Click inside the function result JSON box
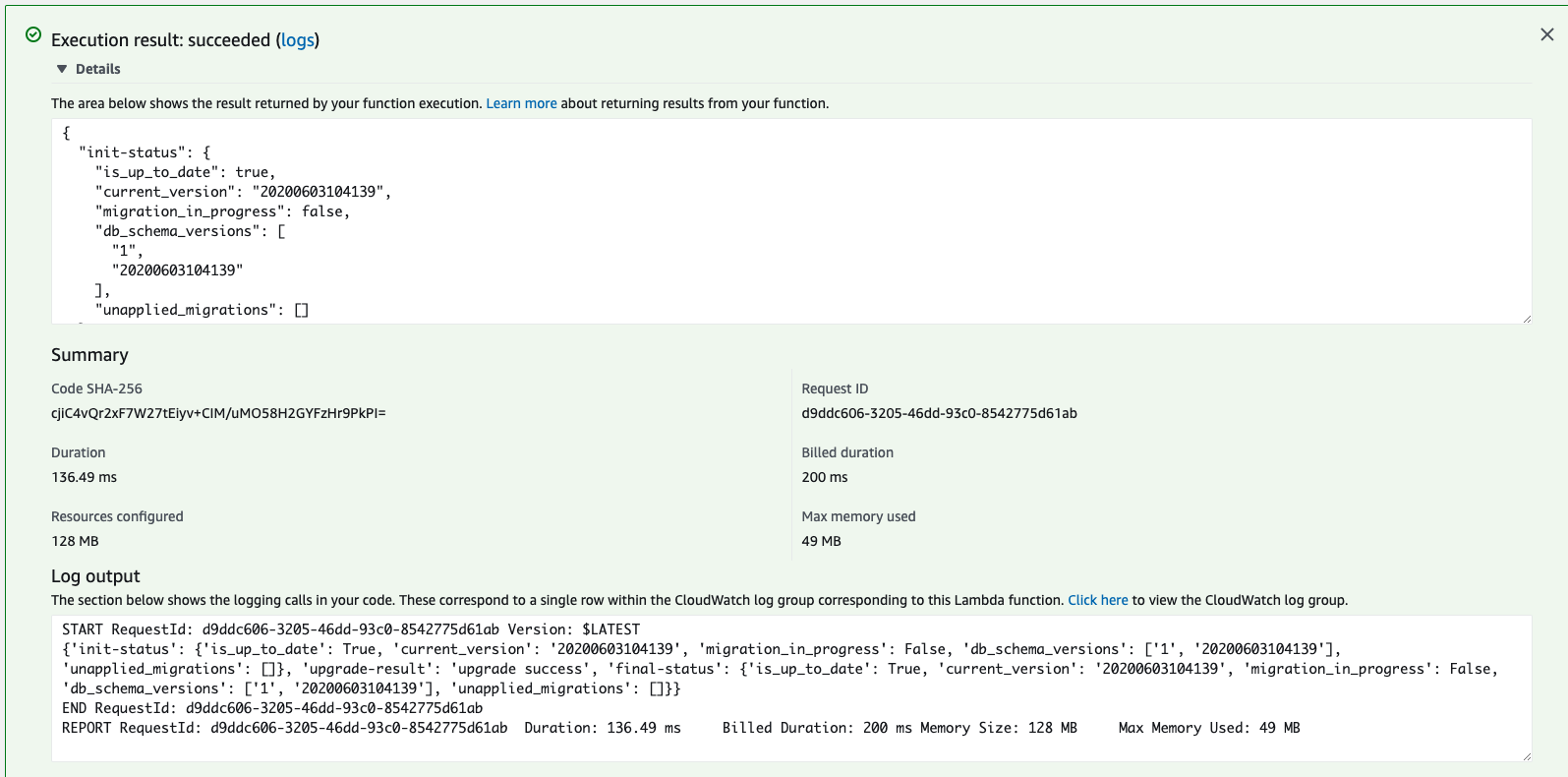This screenshot has width=1568, height=777. click(x=791, y=221)
